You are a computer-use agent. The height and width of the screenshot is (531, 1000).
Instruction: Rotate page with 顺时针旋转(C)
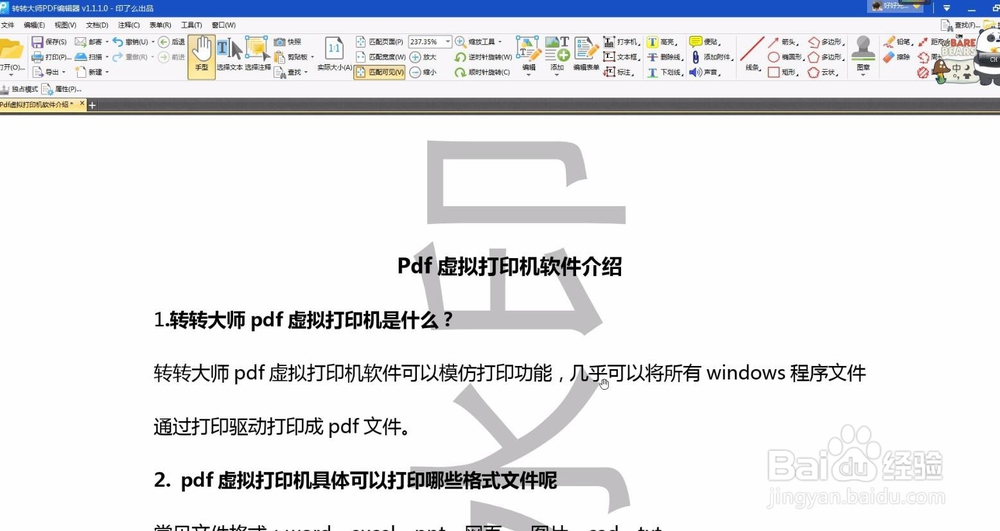(x=482, y=72)
